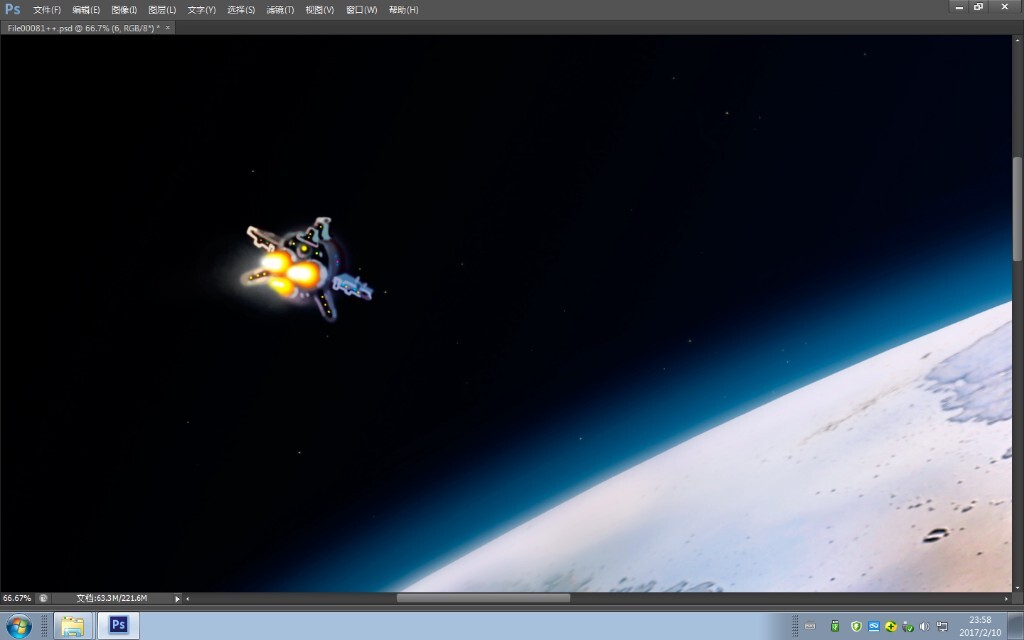Open the 窗口(W) menu
The width and height of the screenshot is (1024, 640).
click(x=361, y=10)
